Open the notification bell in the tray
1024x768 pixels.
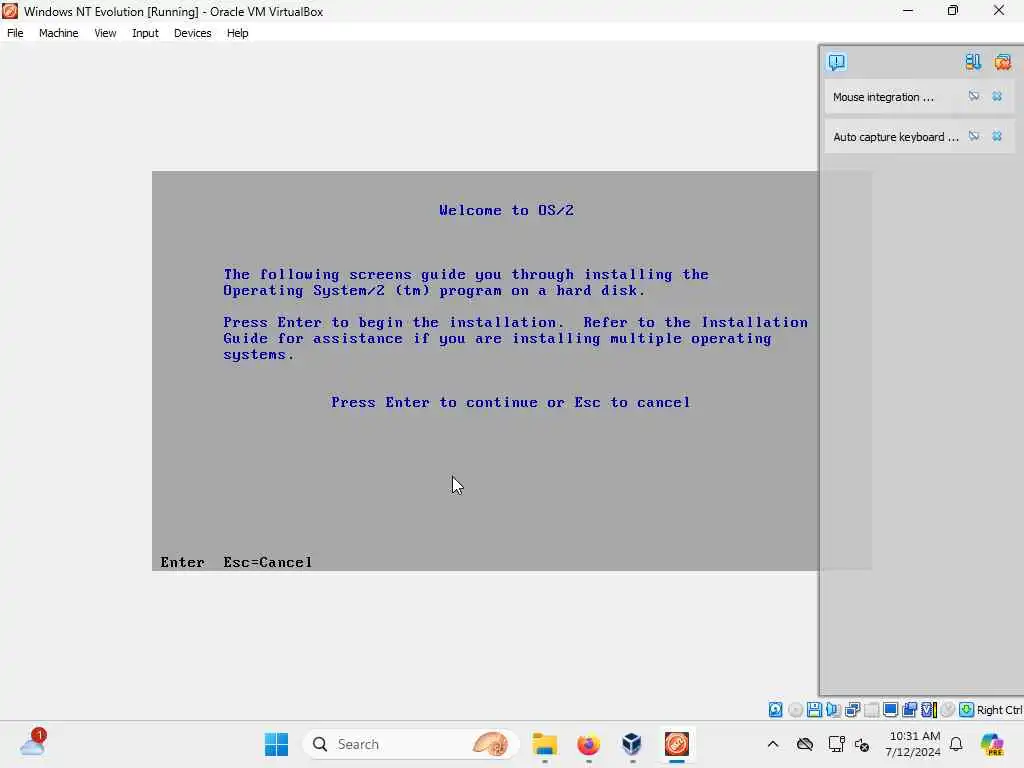pyautogui.click(x=956, y=744)
